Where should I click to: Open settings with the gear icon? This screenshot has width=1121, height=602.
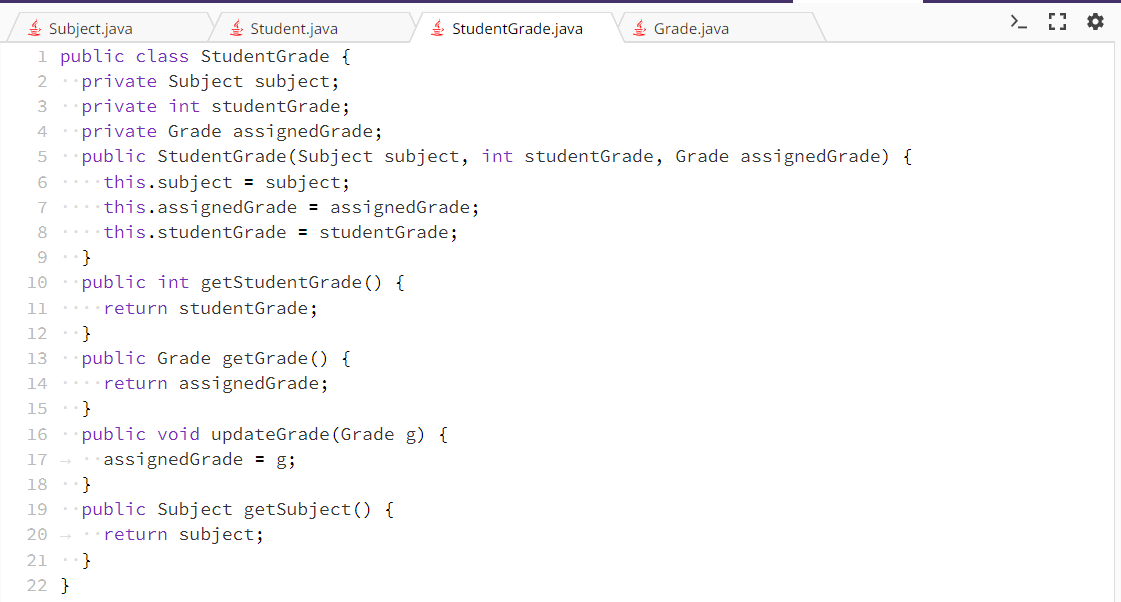point(1095,20)
